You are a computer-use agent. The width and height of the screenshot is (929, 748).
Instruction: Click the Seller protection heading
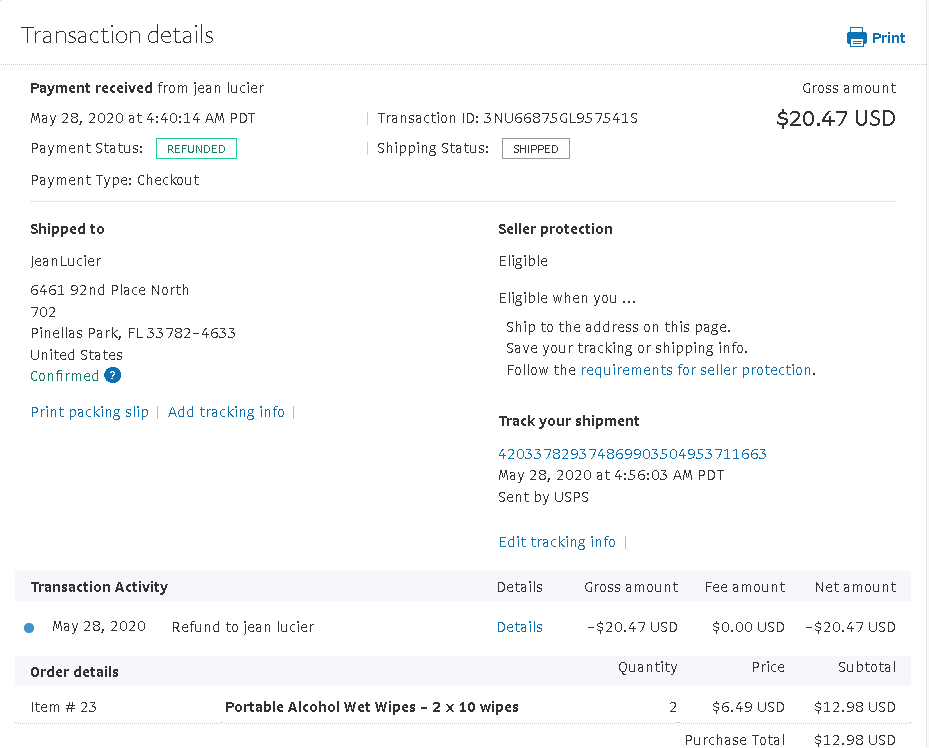tap(555, 229)
